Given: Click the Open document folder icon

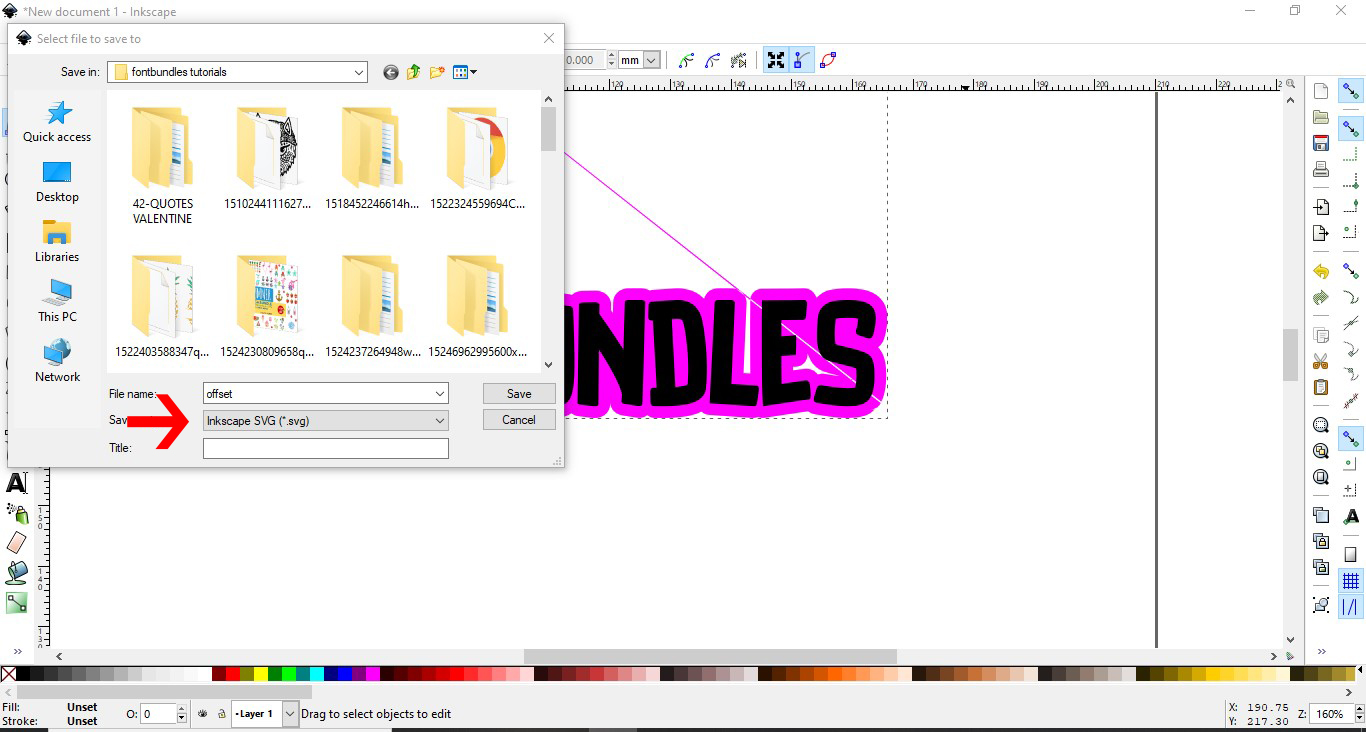Looking at the screenshot, I should [x=1321, y=117].
